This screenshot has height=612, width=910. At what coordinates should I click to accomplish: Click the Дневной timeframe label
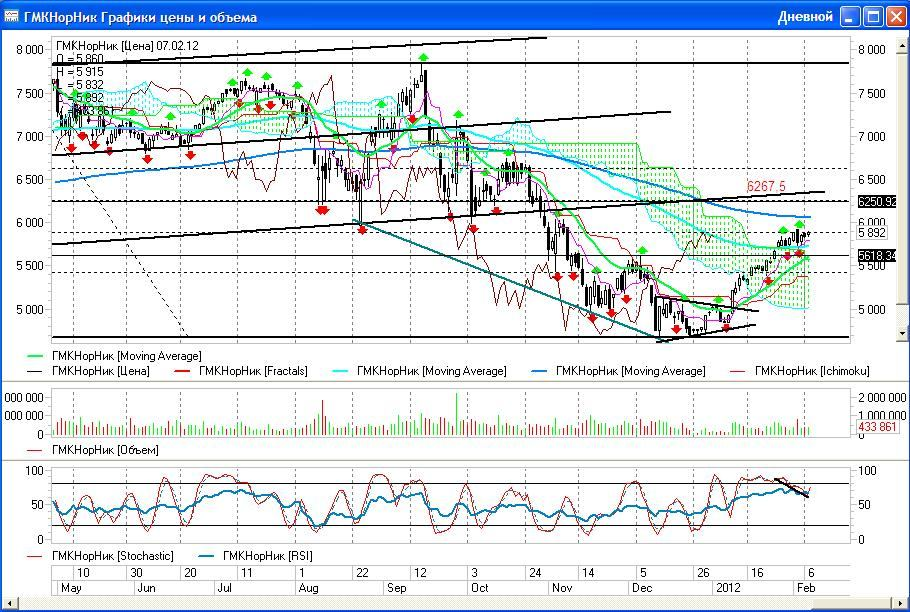pos(805,17)
